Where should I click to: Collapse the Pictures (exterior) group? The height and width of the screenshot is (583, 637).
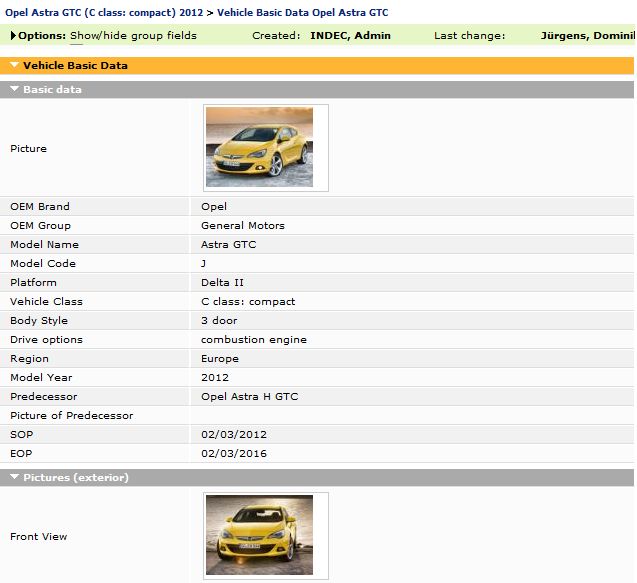pyautogui.click(x=15, y=477)
